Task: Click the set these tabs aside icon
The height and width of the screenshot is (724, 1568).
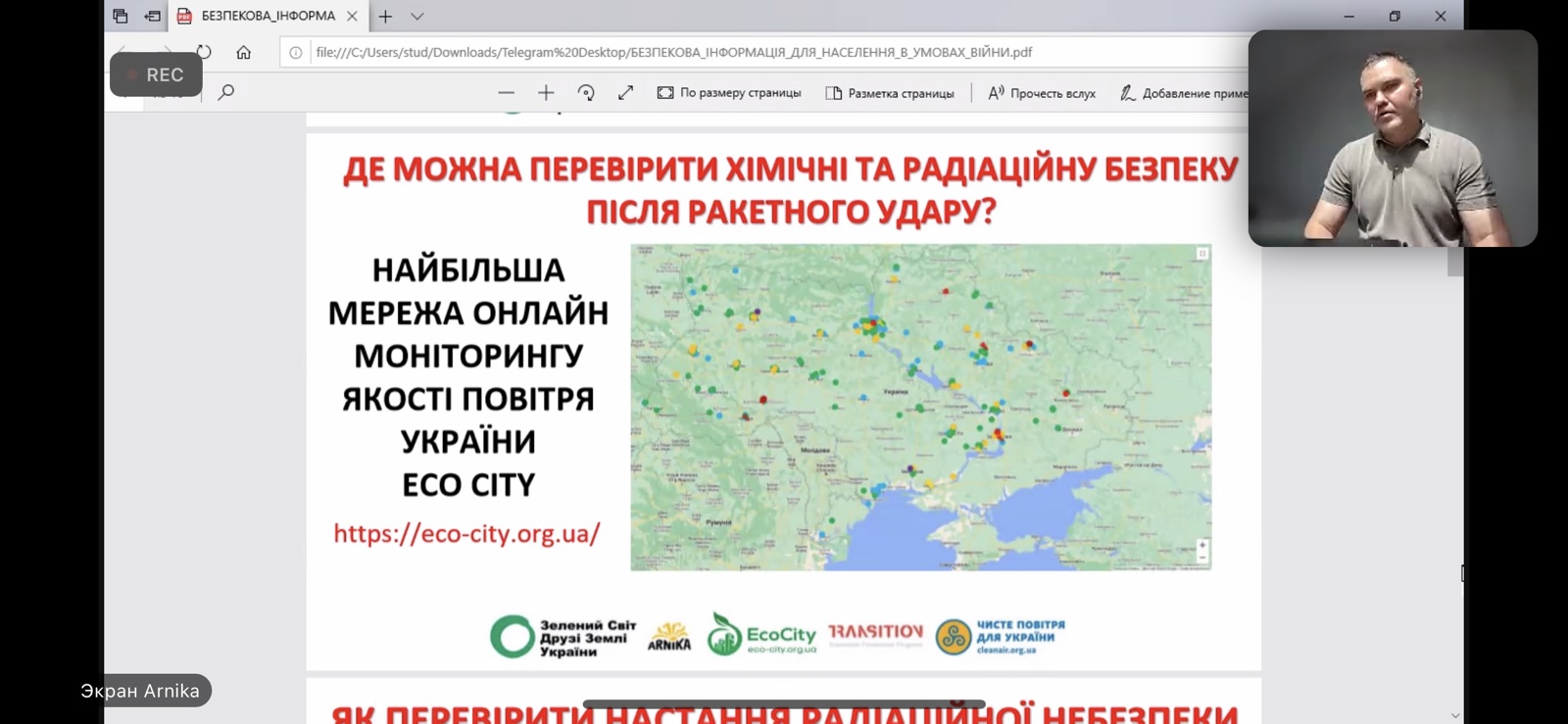Action: tap(153, 16)
